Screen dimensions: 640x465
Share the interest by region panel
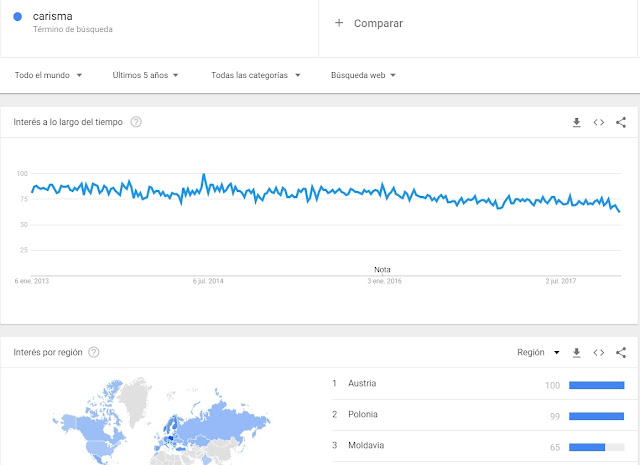click(621, 352)
